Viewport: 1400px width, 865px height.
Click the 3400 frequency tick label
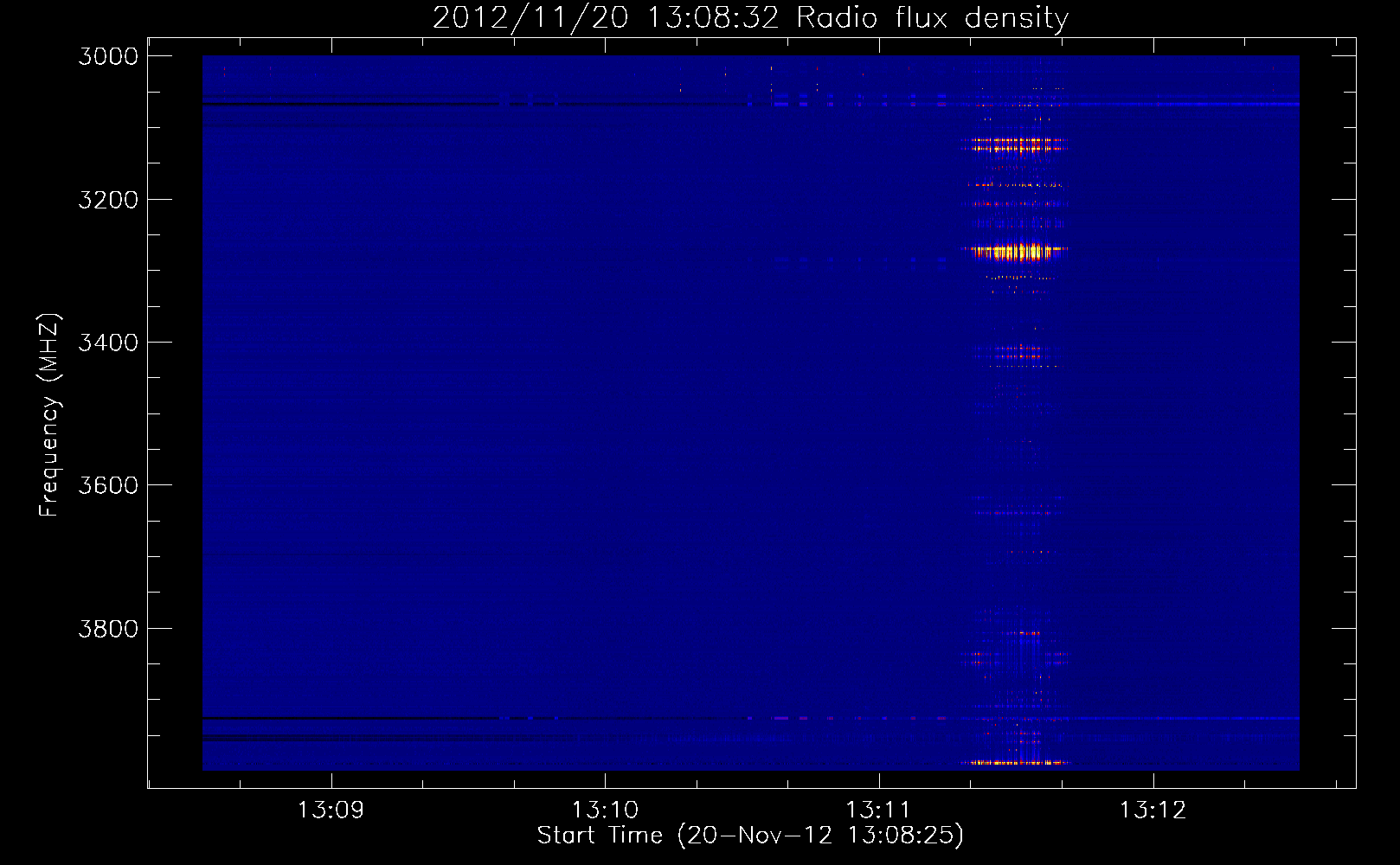108,343
